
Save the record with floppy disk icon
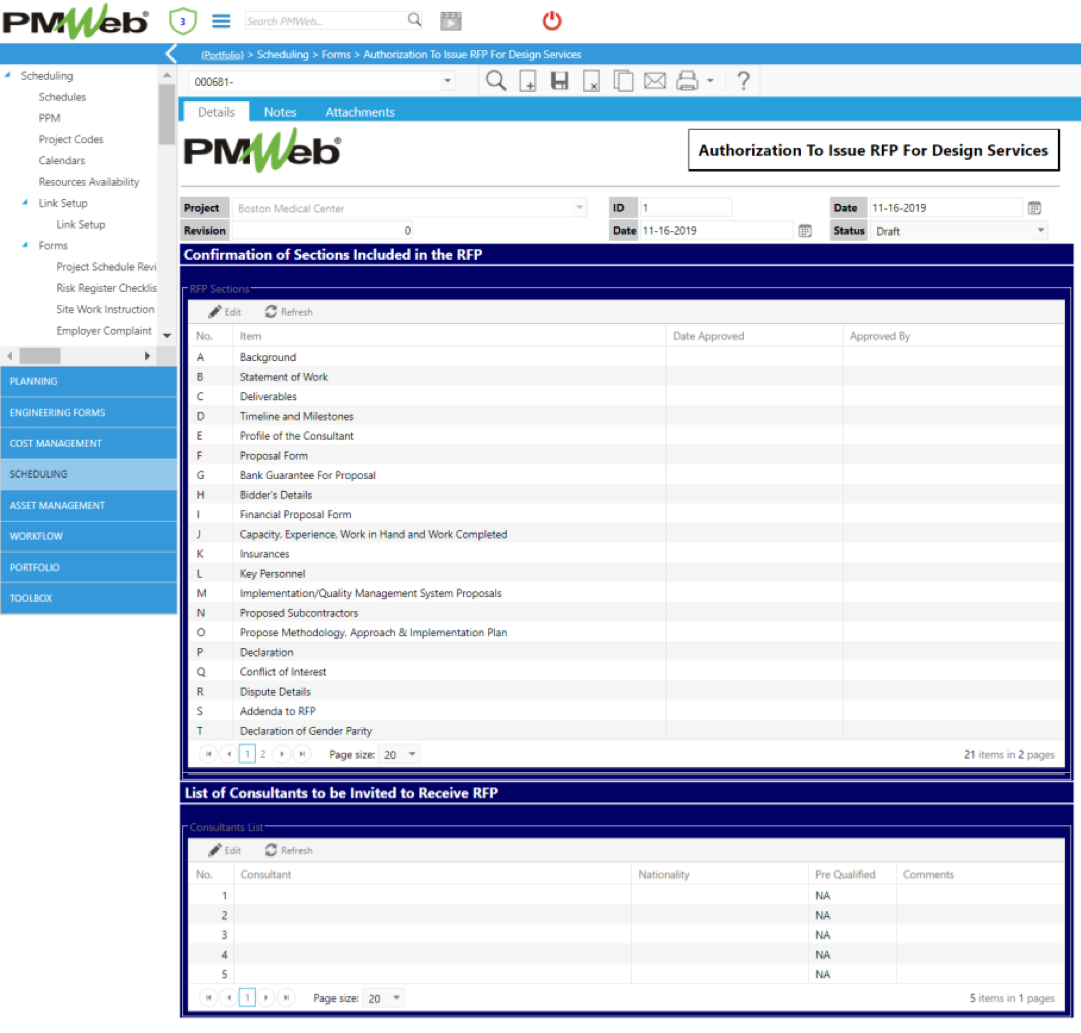(560, 81)
